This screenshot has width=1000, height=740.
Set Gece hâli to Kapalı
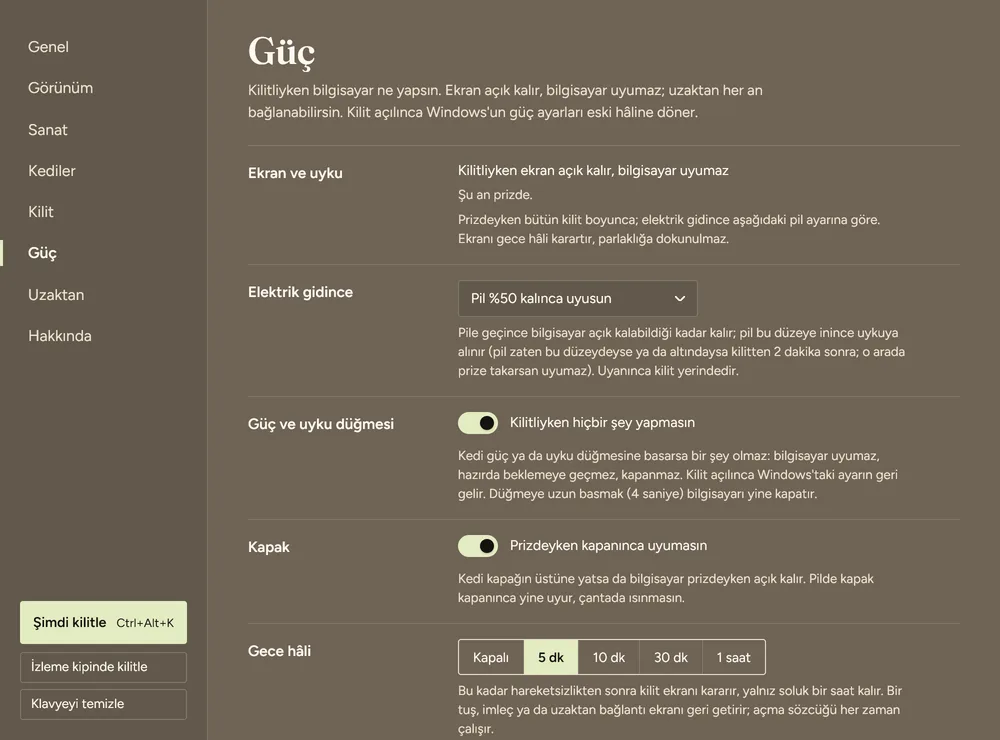pos(491,657)
